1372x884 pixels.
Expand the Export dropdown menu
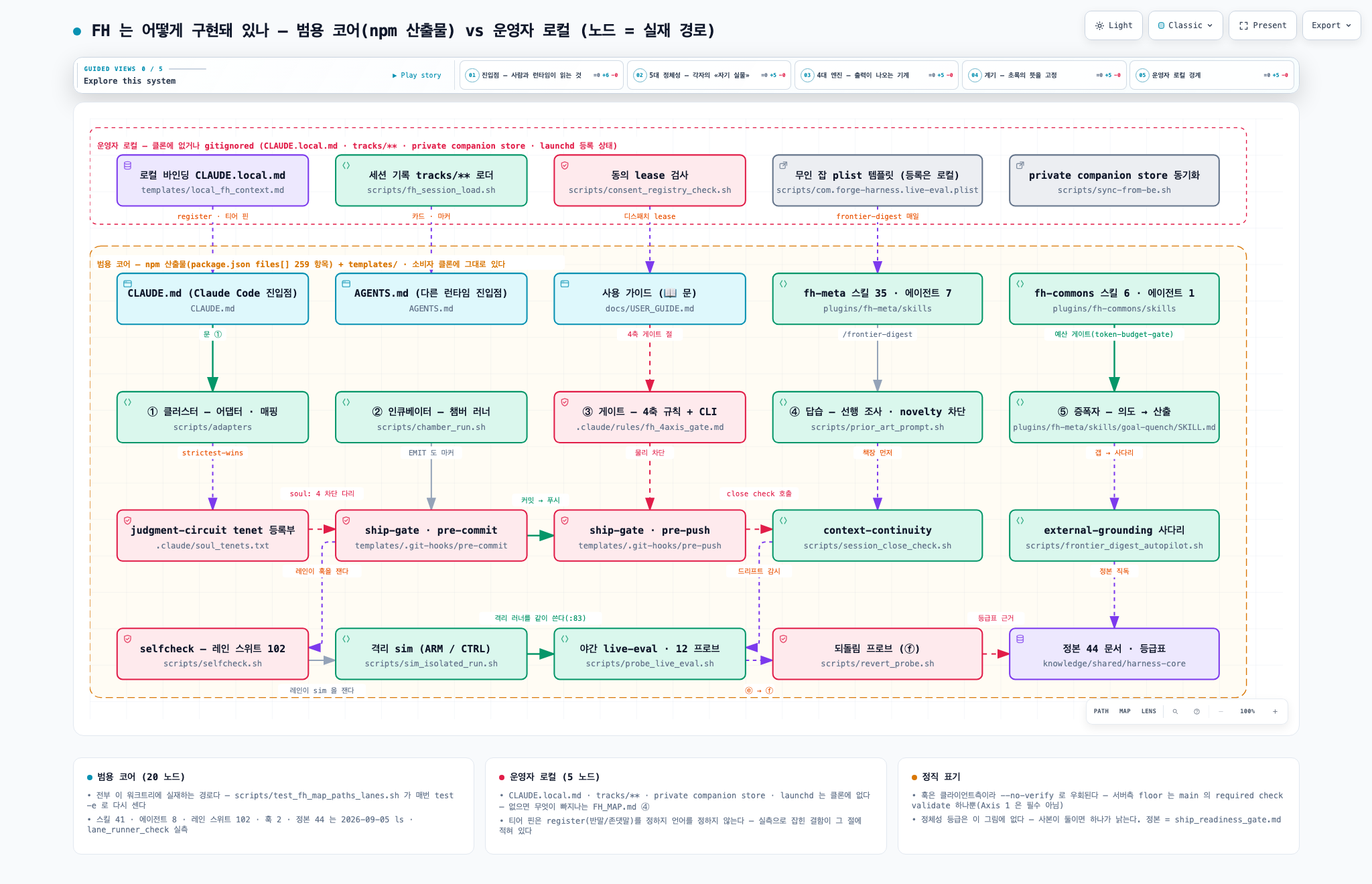pyautogui.click(x=1331, y=25)
